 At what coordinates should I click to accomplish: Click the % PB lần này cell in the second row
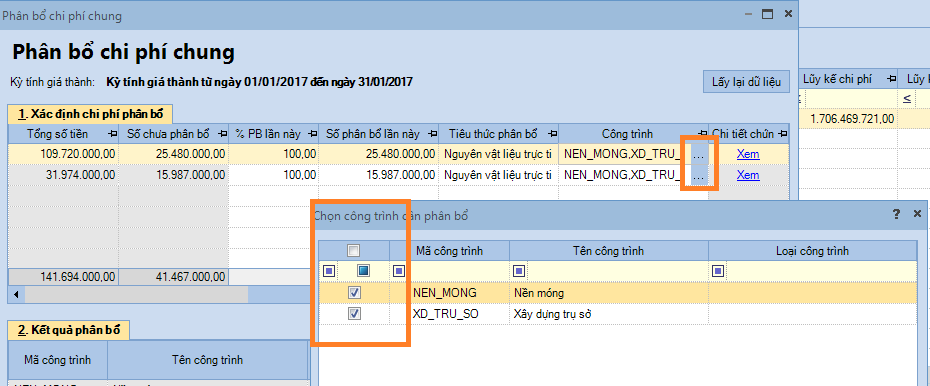coord(273,176)
